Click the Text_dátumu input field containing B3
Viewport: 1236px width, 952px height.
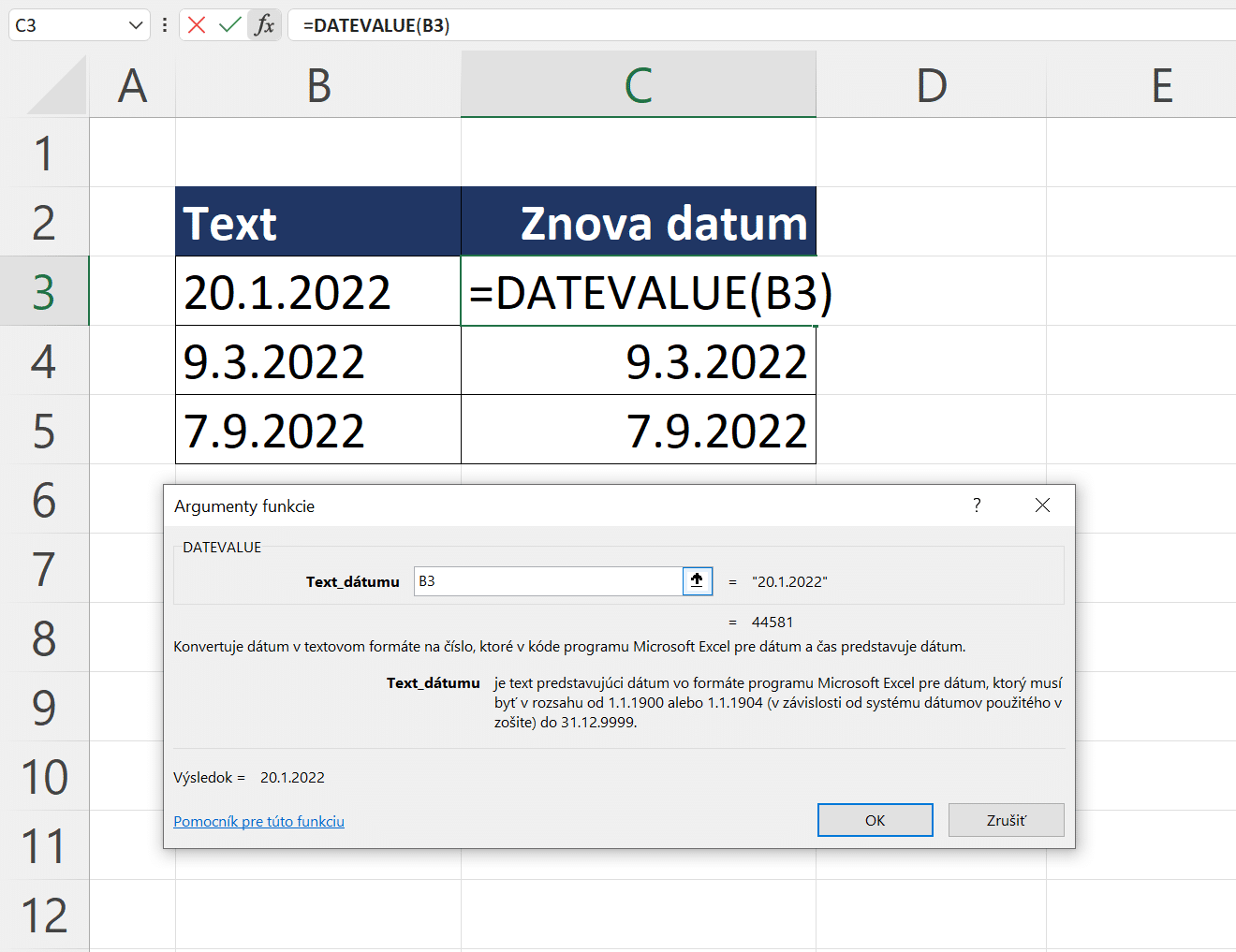coord(548,580)
